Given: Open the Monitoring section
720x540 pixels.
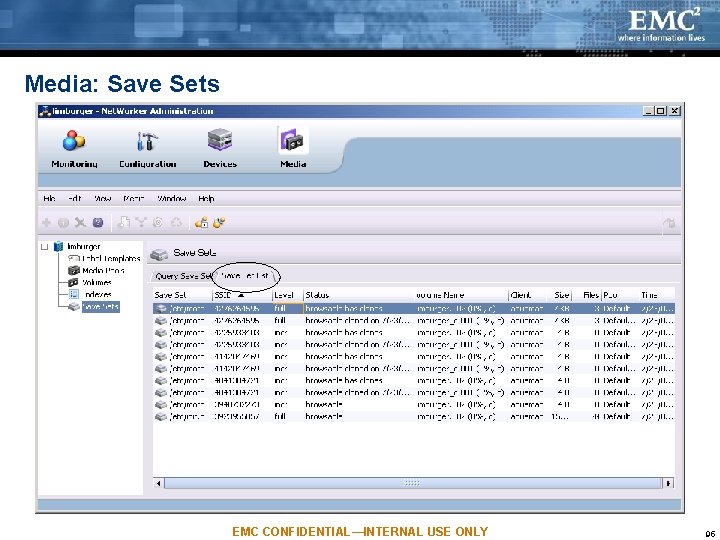Looking at the screenshot, I should [74, 149].
